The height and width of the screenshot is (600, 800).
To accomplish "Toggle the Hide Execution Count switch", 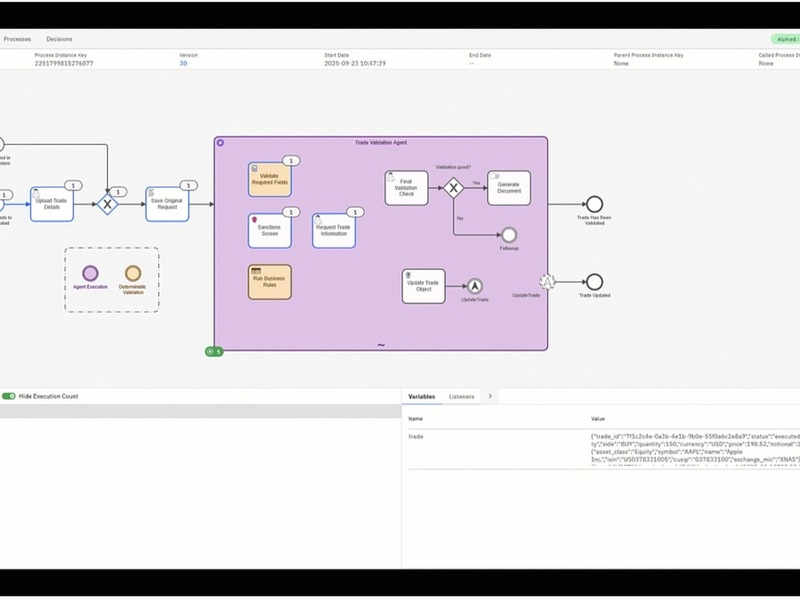I will tap(9, 396).
